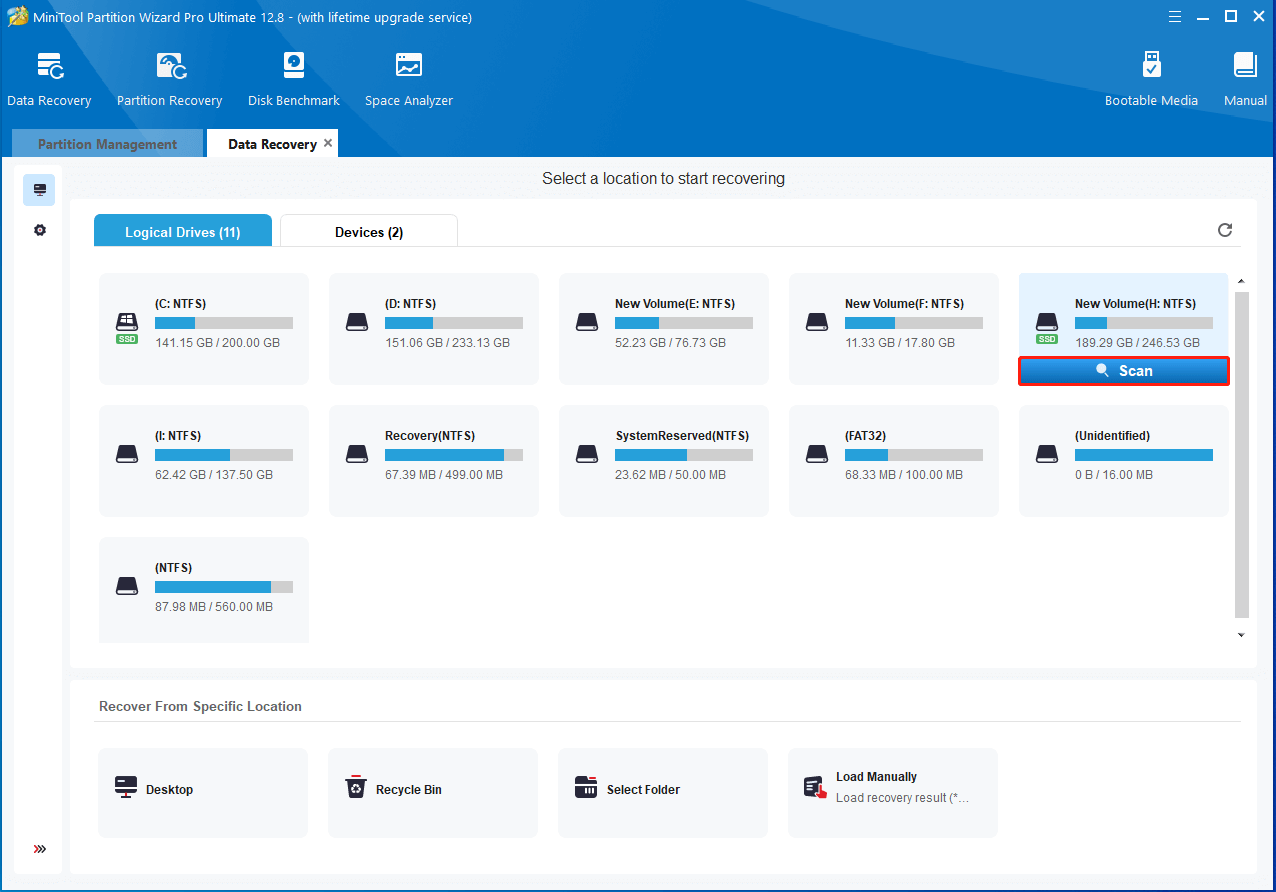Viewport: 1276px width, 892px height.
Task: Select the New Volume H drive icon
Action: (1047, 326)
